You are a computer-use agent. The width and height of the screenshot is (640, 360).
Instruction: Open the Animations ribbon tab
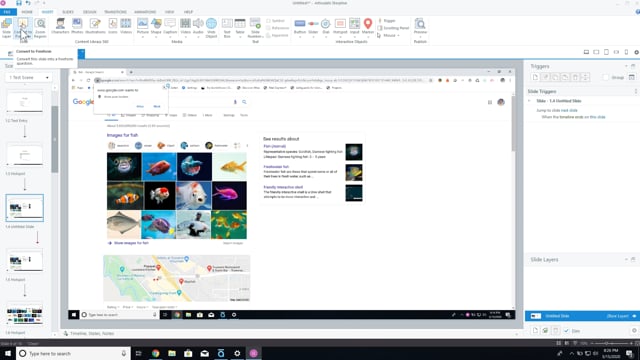click(x=145, y=12)
